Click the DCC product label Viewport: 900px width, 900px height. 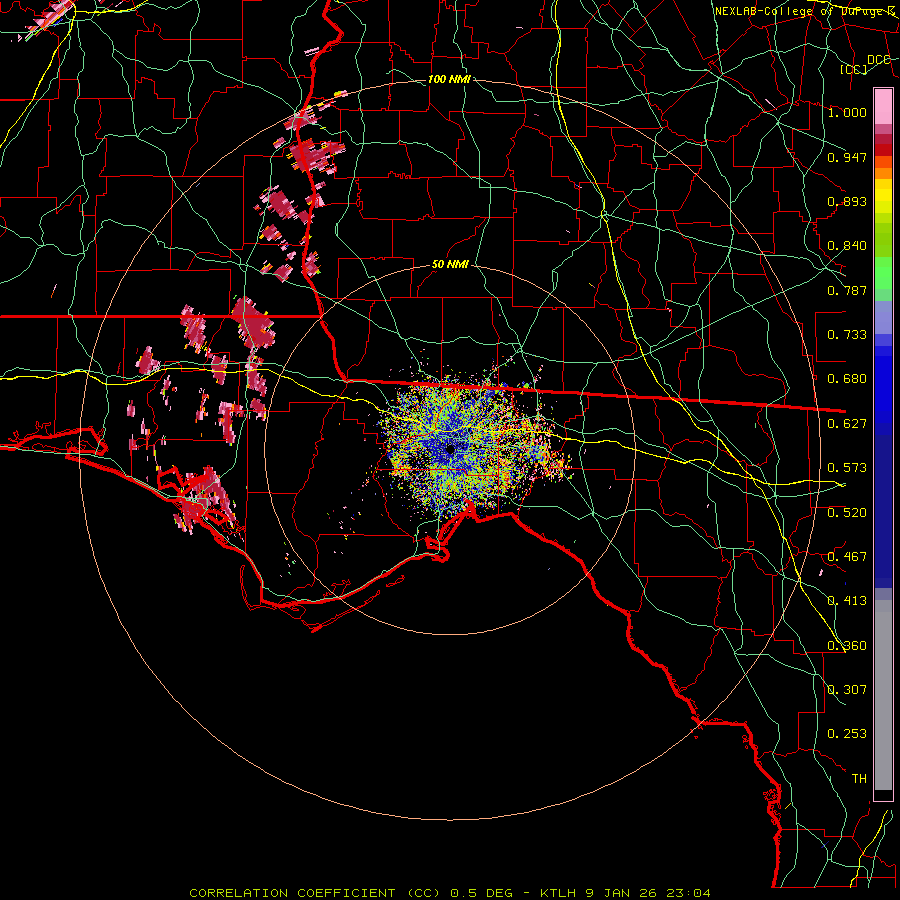(x=878, y=60)
